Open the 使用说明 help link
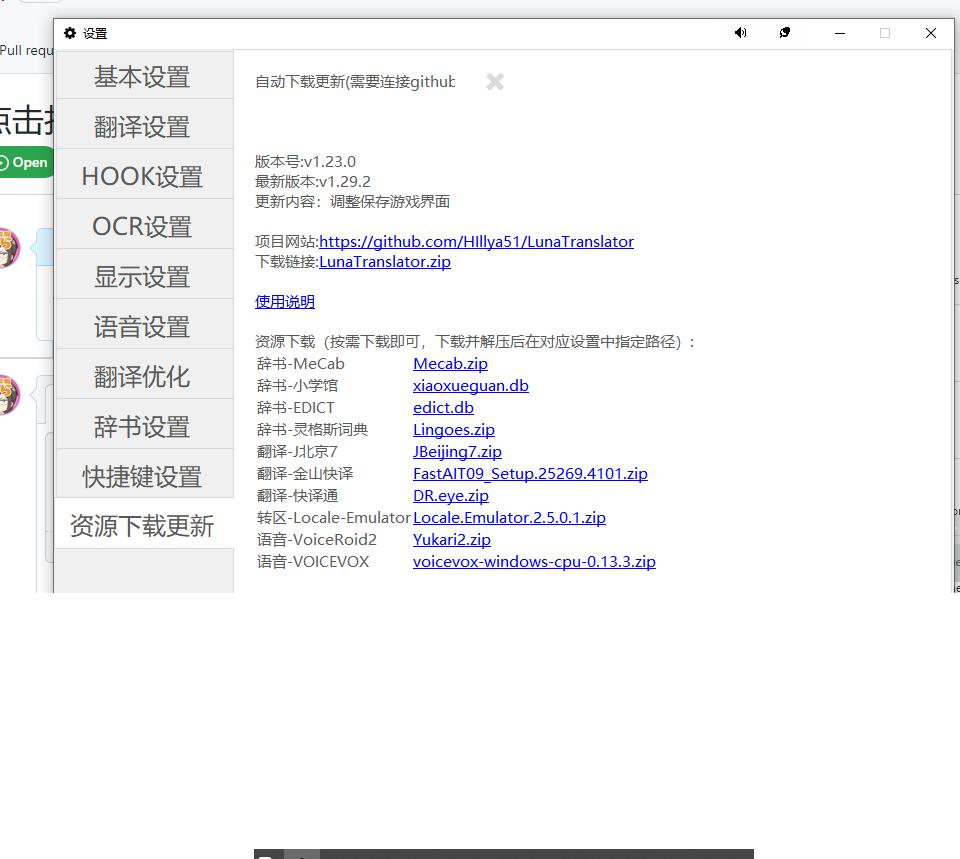The image size is (960, 859). [284, 301]
